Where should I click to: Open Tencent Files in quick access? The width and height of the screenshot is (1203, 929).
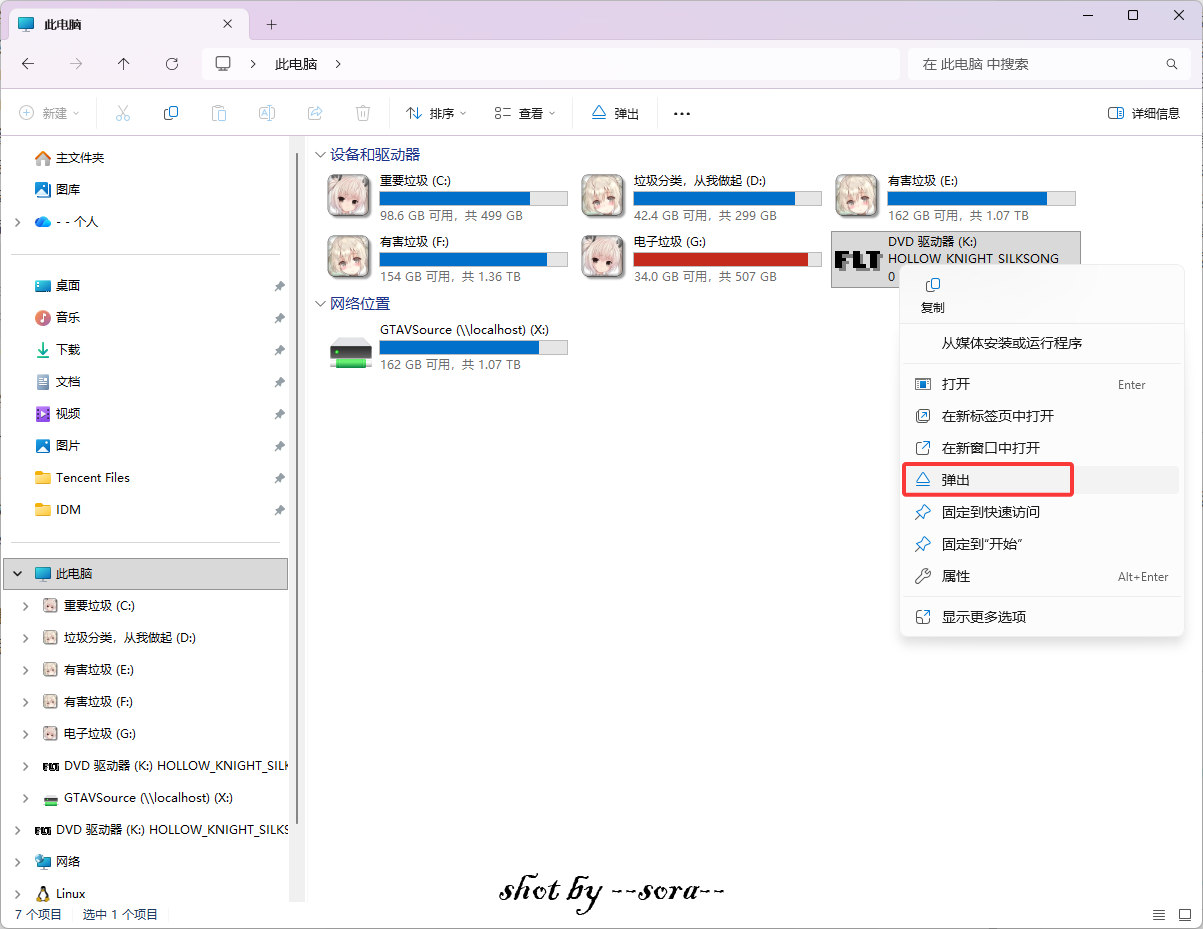coord(92,478)
